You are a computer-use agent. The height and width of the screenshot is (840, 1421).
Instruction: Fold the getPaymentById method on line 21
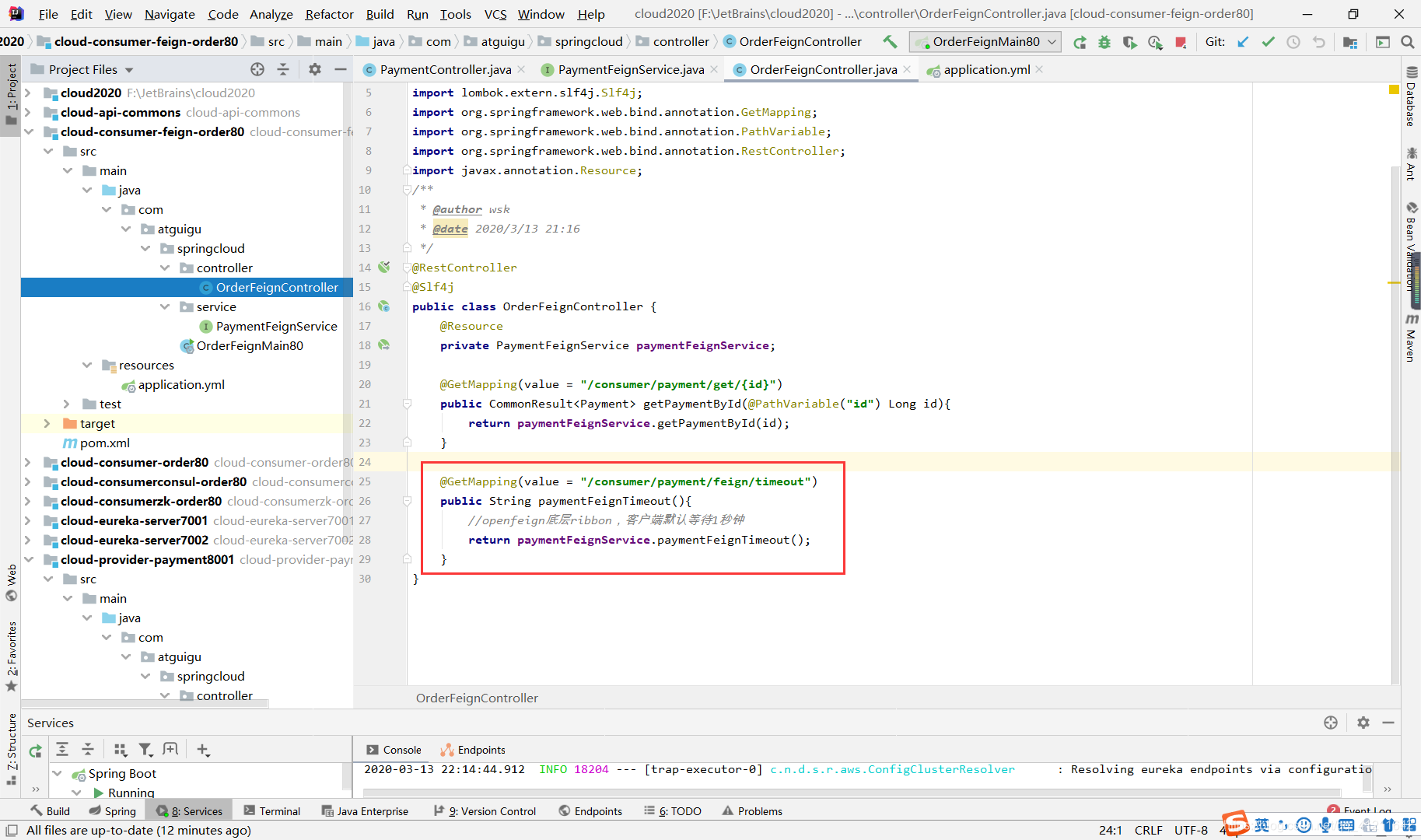click(x=407, y=404)
